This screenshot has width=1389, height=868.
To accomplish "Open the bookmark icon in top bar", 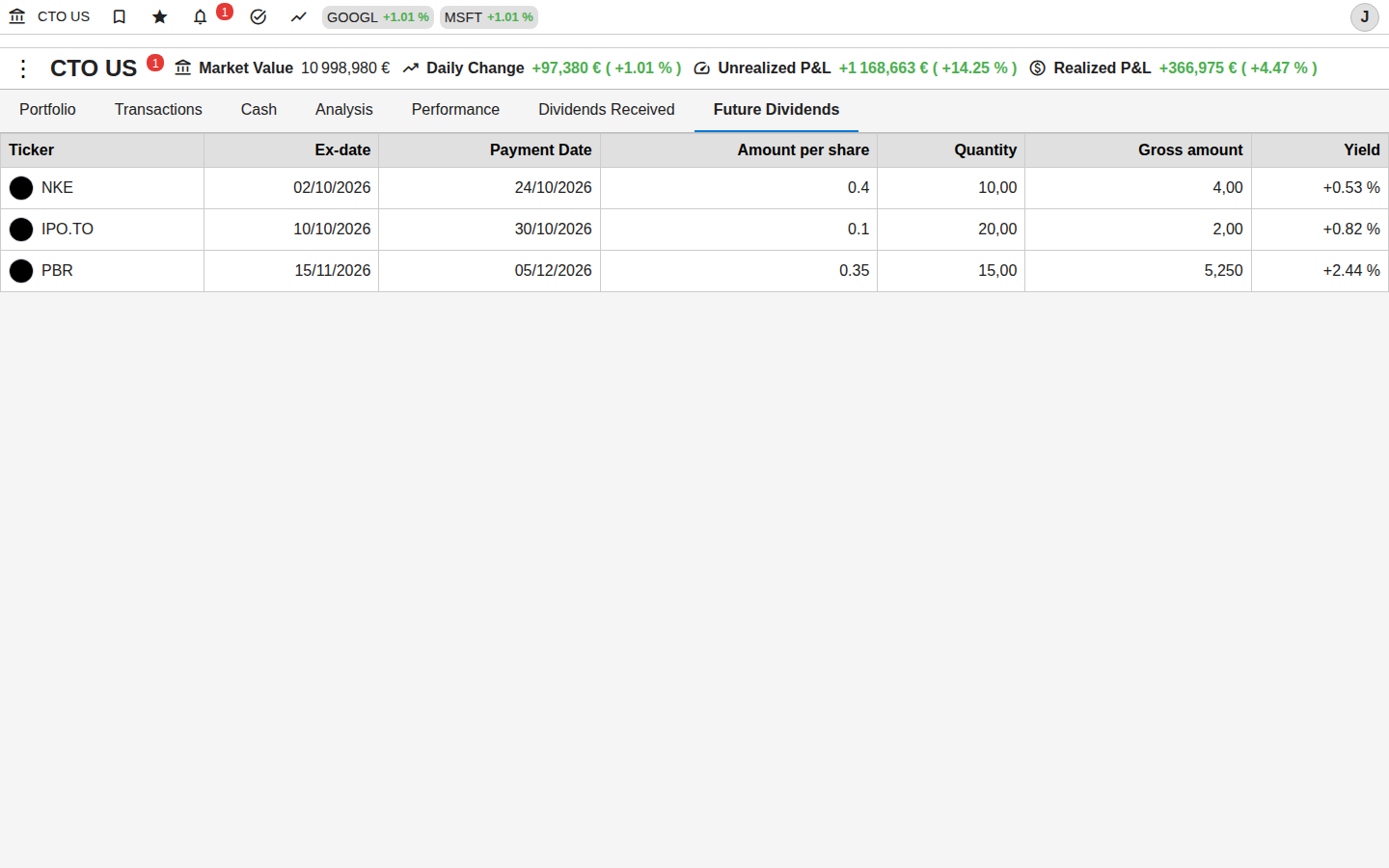I will point(120,16).
